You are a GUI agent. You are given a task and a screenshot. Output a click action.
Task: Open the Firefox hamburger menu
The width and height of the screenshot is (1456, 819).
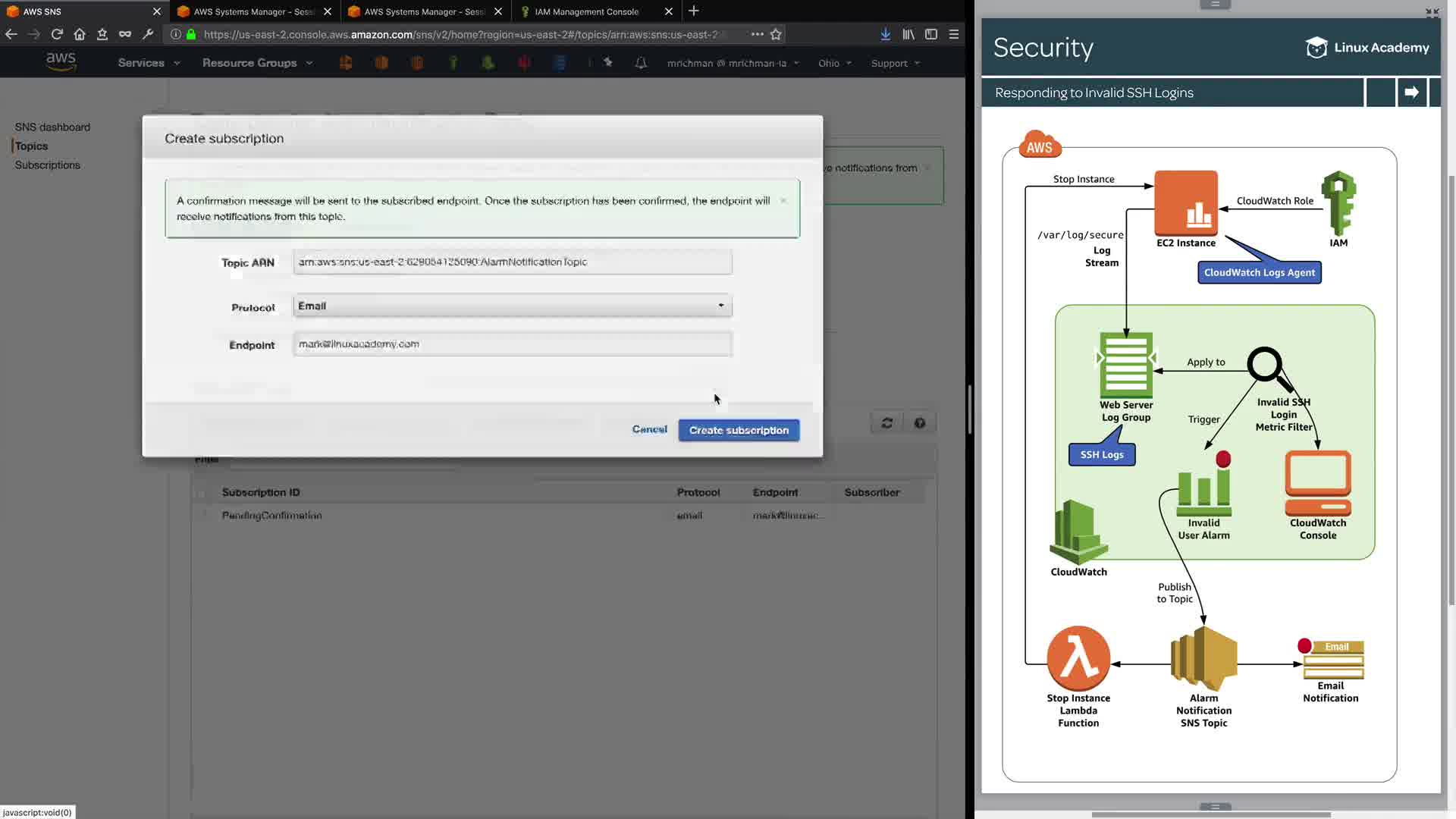coord(954,34)
